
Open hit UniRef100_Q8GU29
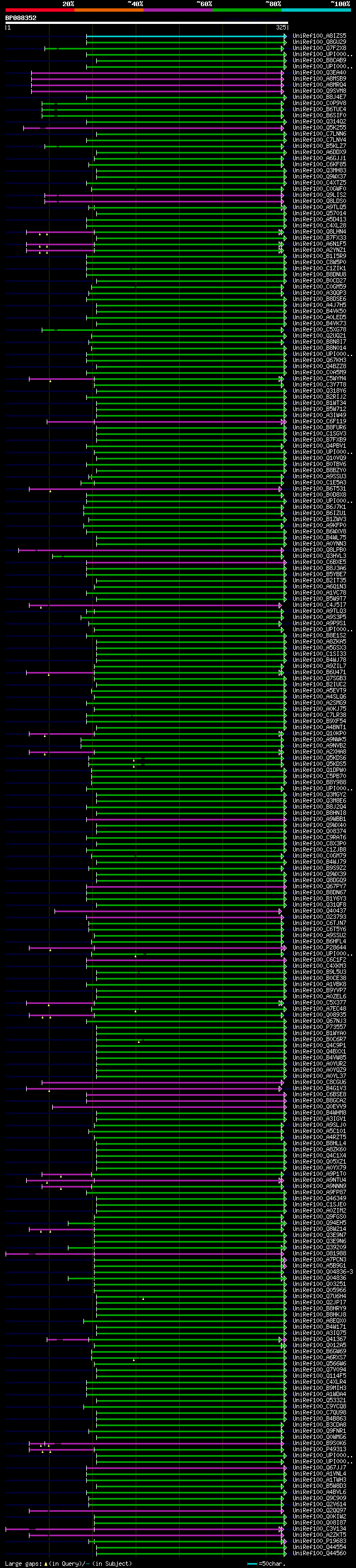(319, 42)
